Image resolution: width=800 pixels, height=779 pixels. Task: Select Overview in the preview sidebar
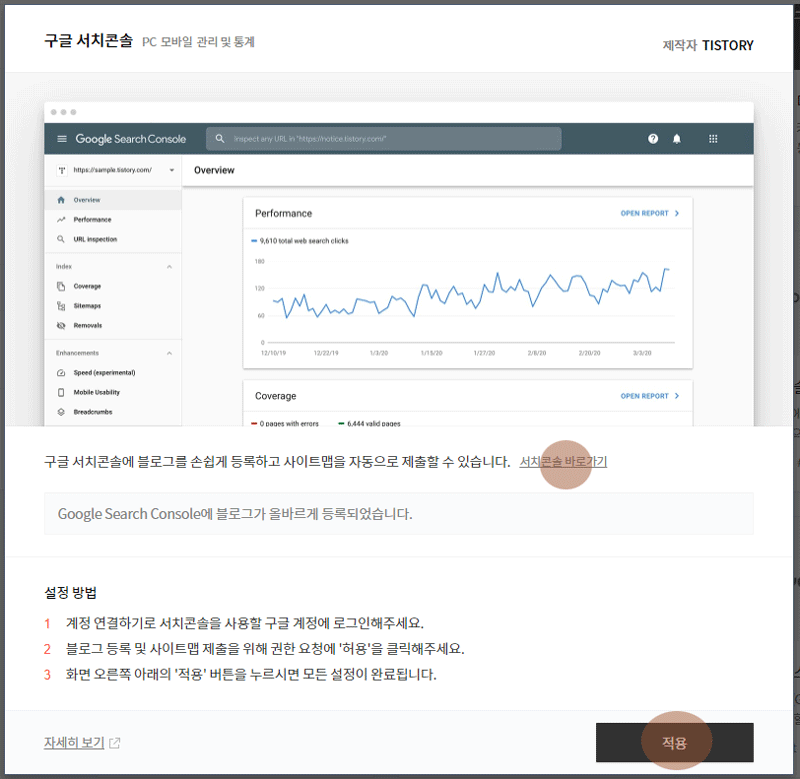[x=113, y=200]
